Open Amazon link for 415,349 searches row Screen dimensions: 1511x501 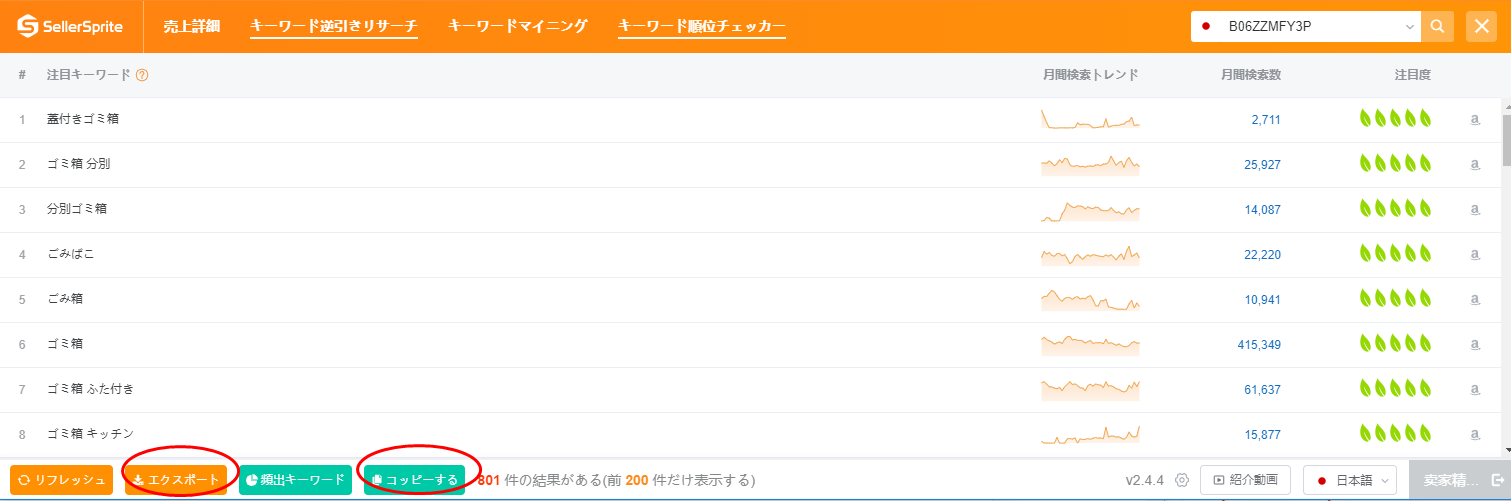pos(1475,344)
